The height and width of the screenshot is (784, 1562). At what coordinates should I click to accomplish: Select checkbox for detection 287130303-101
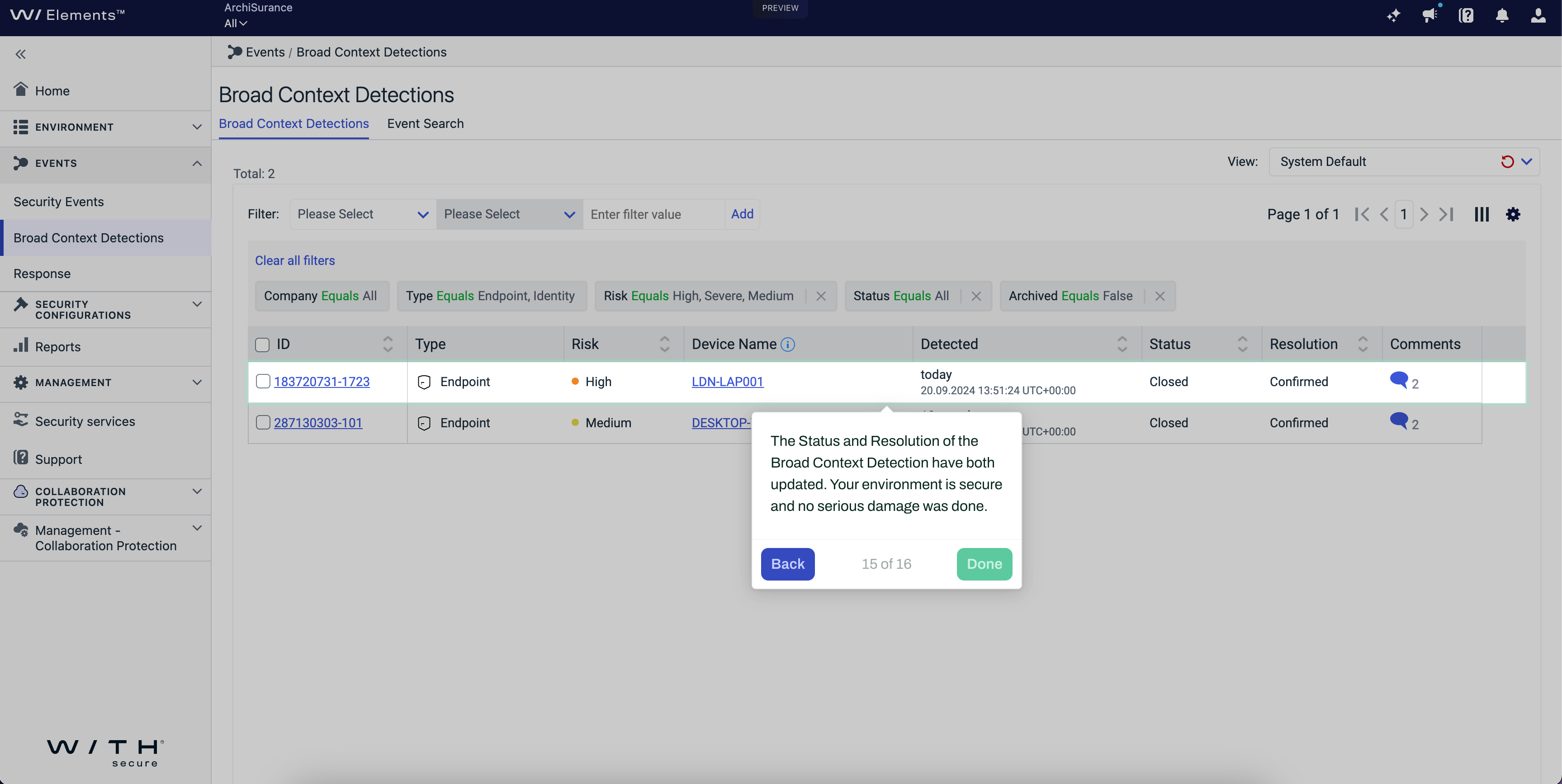pos(263,423)
